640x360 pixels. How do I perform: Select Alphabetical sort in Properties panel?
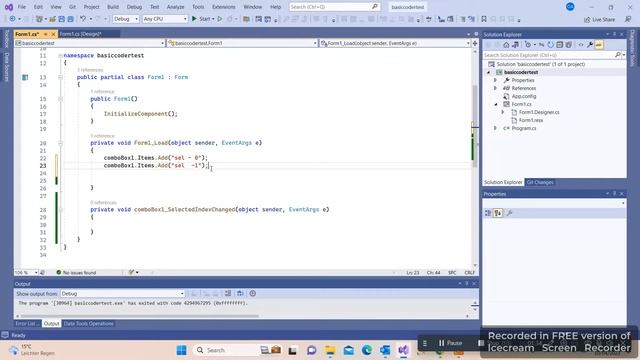498,213
